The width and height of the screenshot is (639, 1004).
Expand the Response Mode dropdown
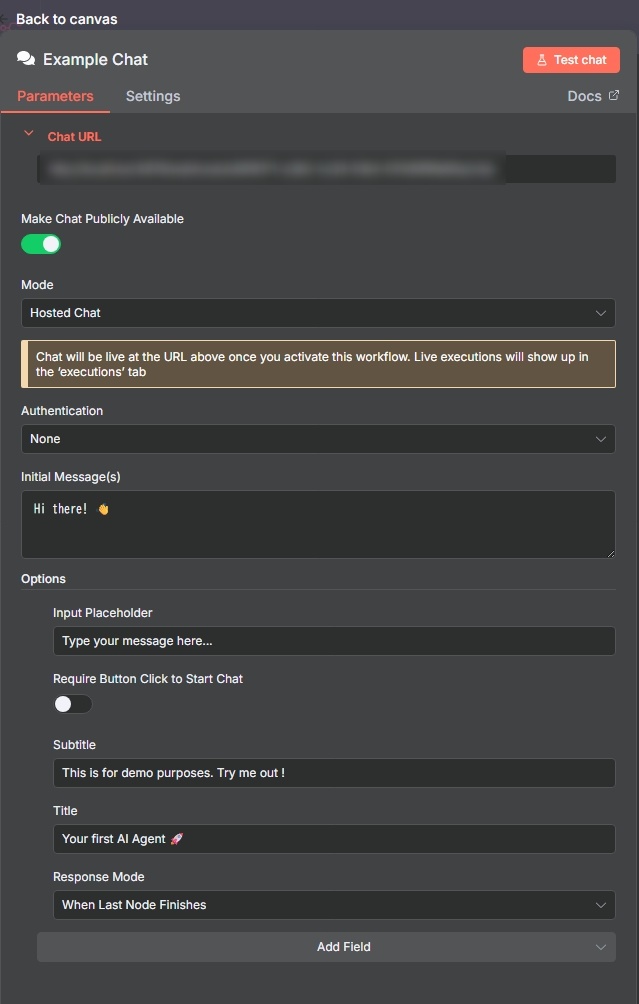[x=334, y=905]
